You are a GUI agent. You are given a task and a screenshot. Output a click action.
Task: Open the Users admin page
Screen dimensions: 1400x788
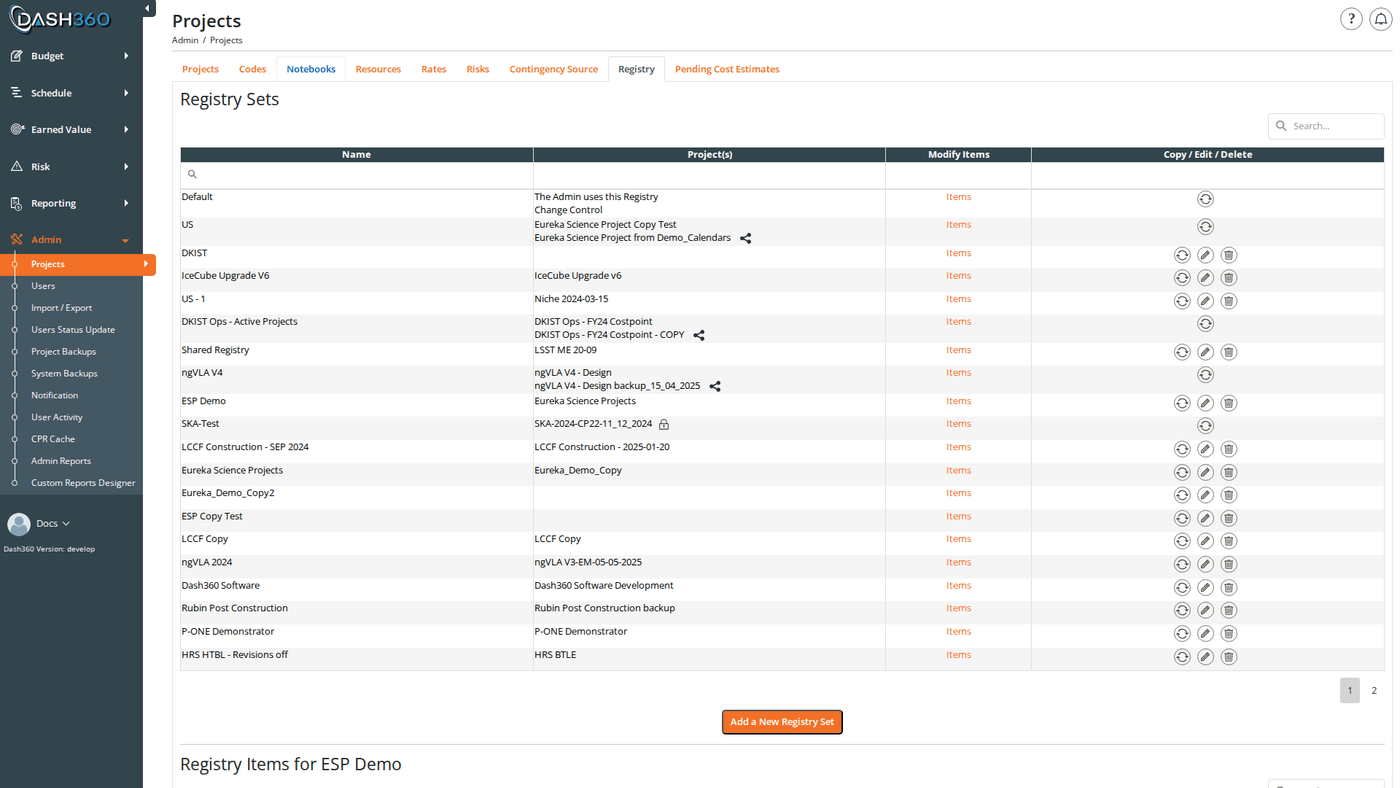click(43, 286)
